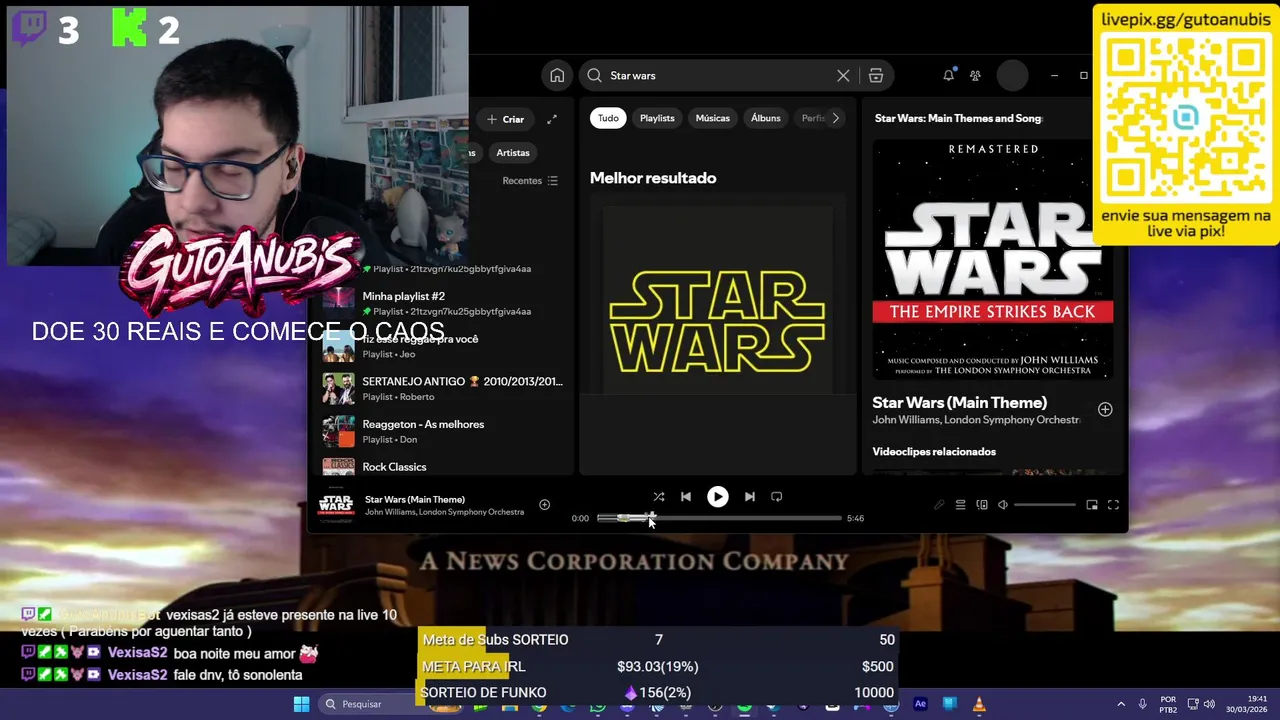
Task: Click "Star Wars: Main Themes and Songs" header
Action: [958, 118]
